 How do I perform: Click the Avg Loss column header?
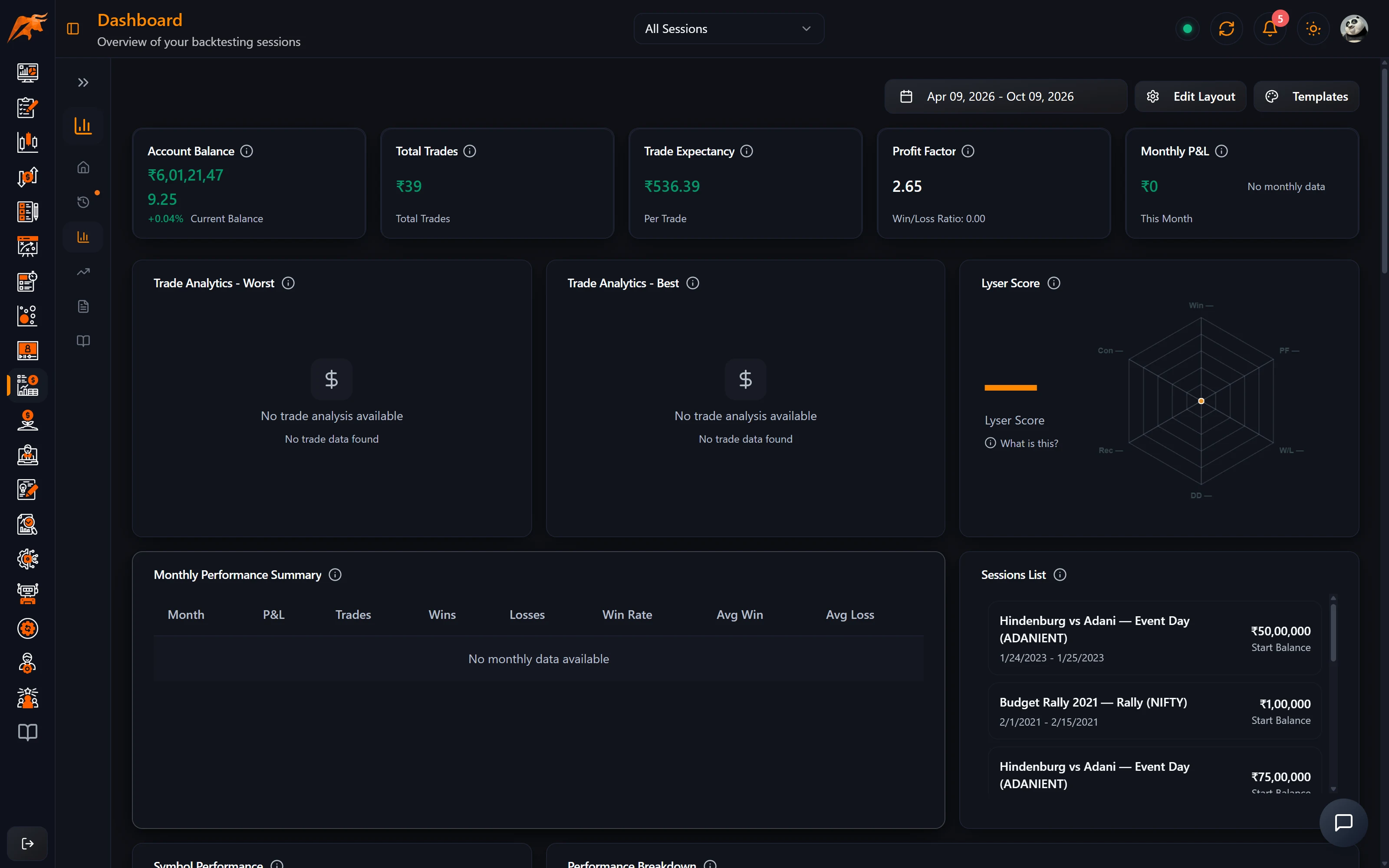point(849,615)
